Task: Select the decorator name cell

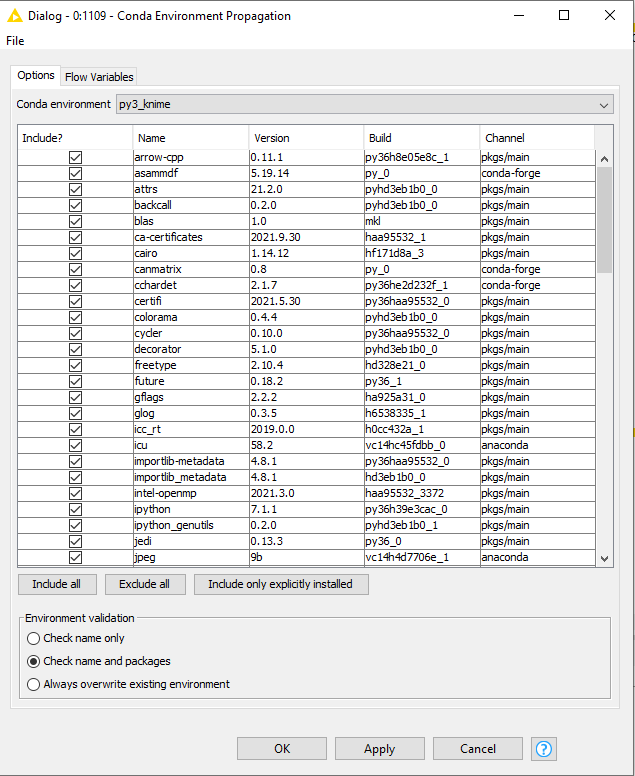Action: (x=191, y=349)
